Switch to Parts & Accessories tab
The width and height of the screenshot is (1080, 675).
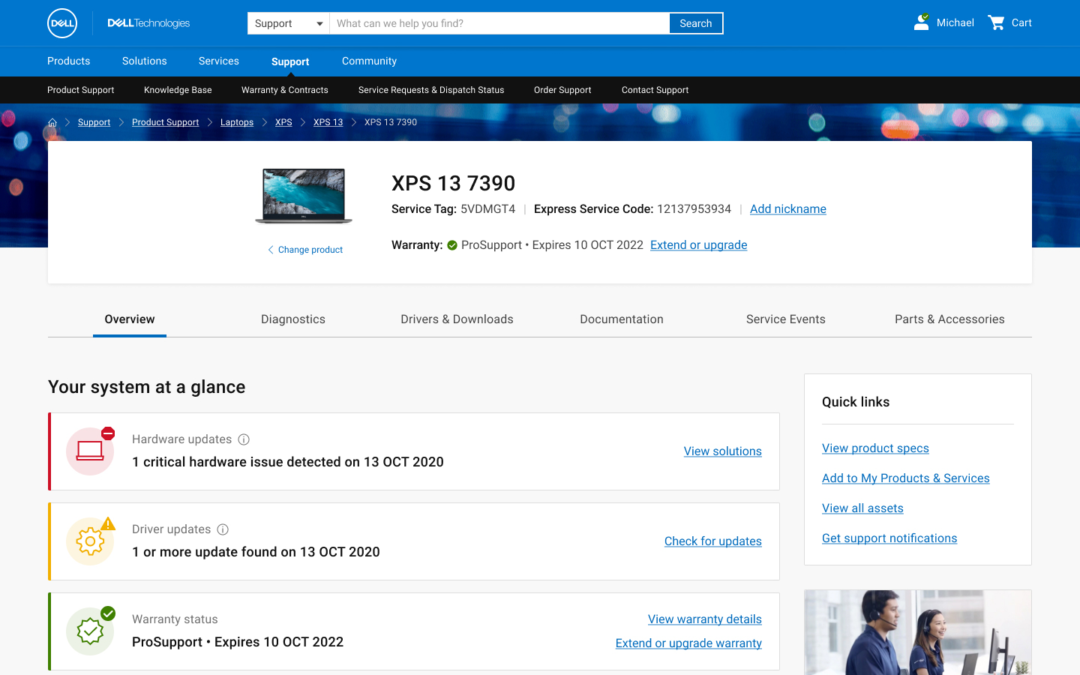pos(949,319)
